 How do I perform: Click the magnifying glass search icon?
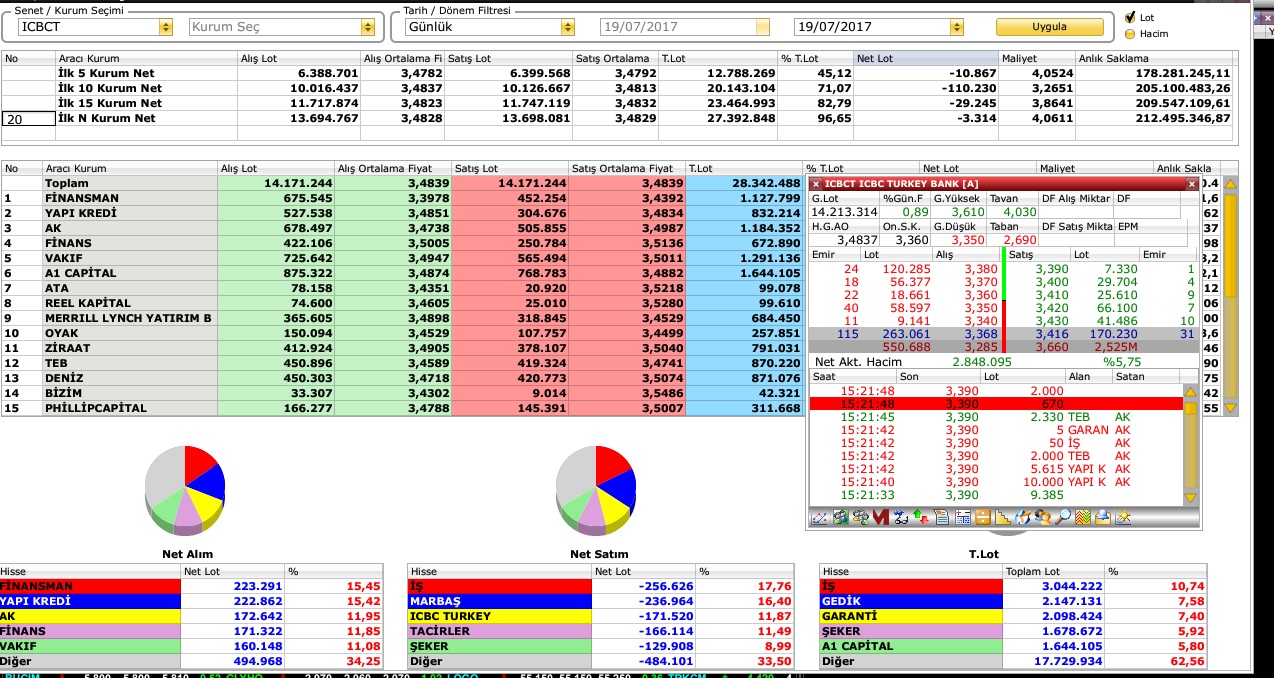[x=1063, y=517]
